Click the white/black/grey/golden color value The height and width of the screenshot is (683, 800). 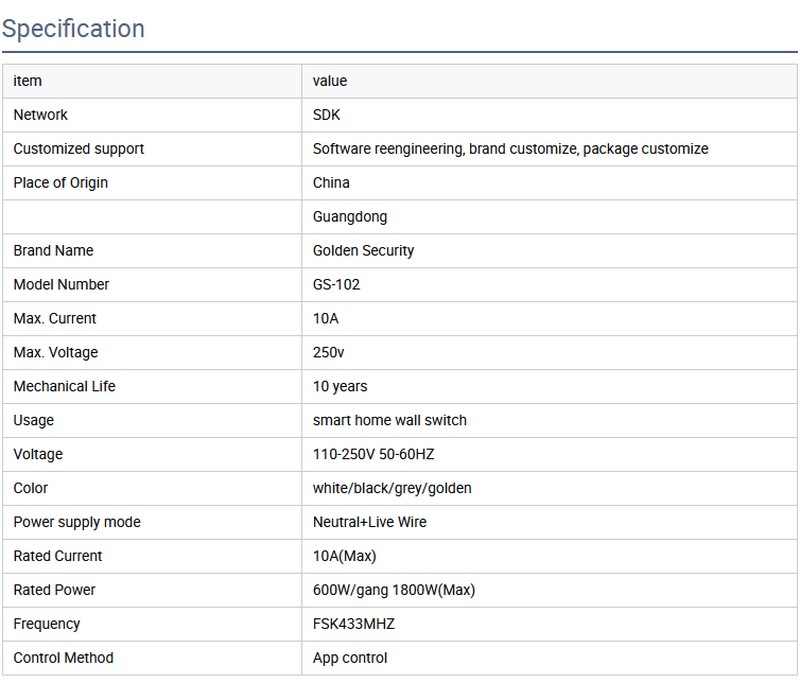pyautogui.click(x=392, y=489)
